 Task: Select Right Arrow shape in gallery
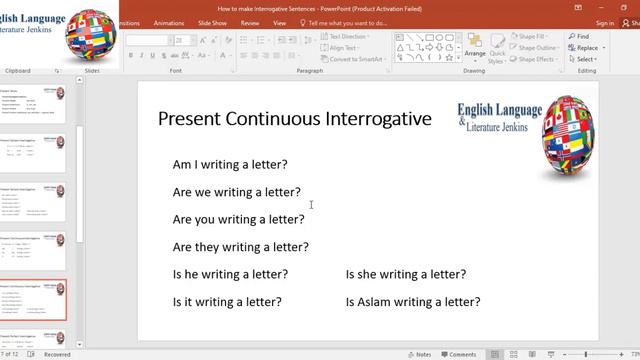point(429,48)
